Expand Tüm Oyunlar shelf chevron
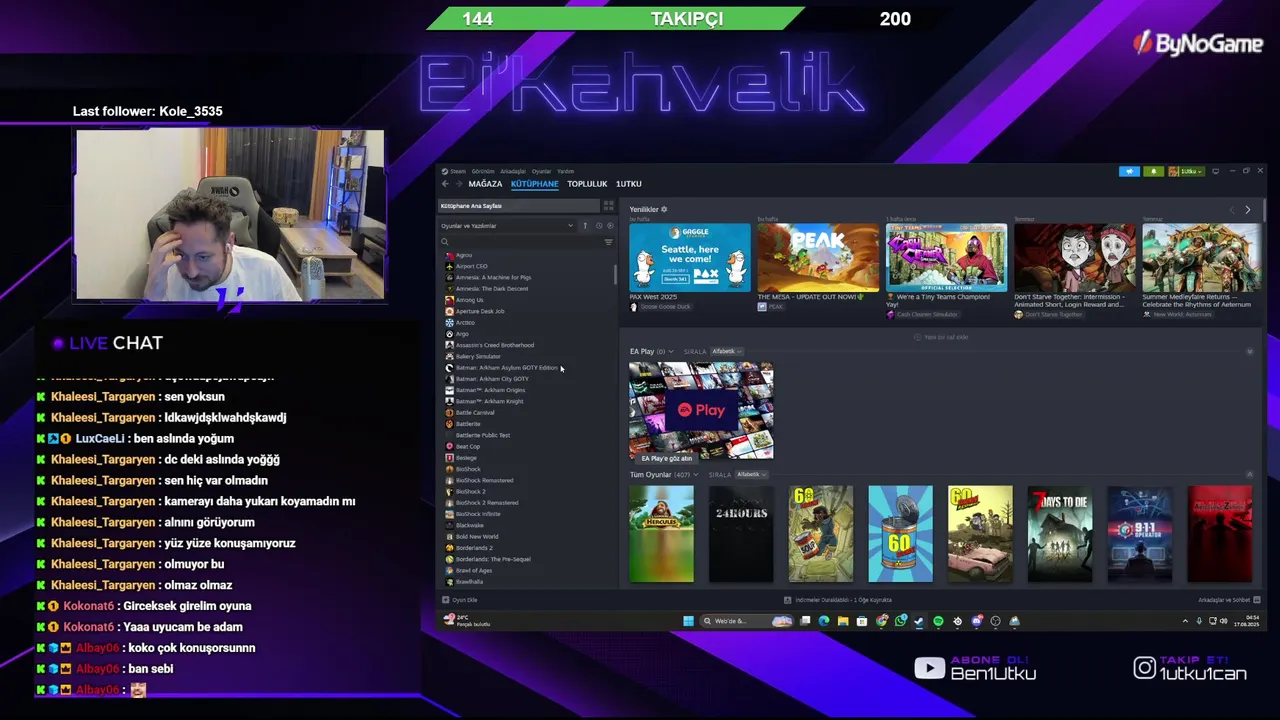This screenshot has height=720, width=1280. tap(696, 475)
